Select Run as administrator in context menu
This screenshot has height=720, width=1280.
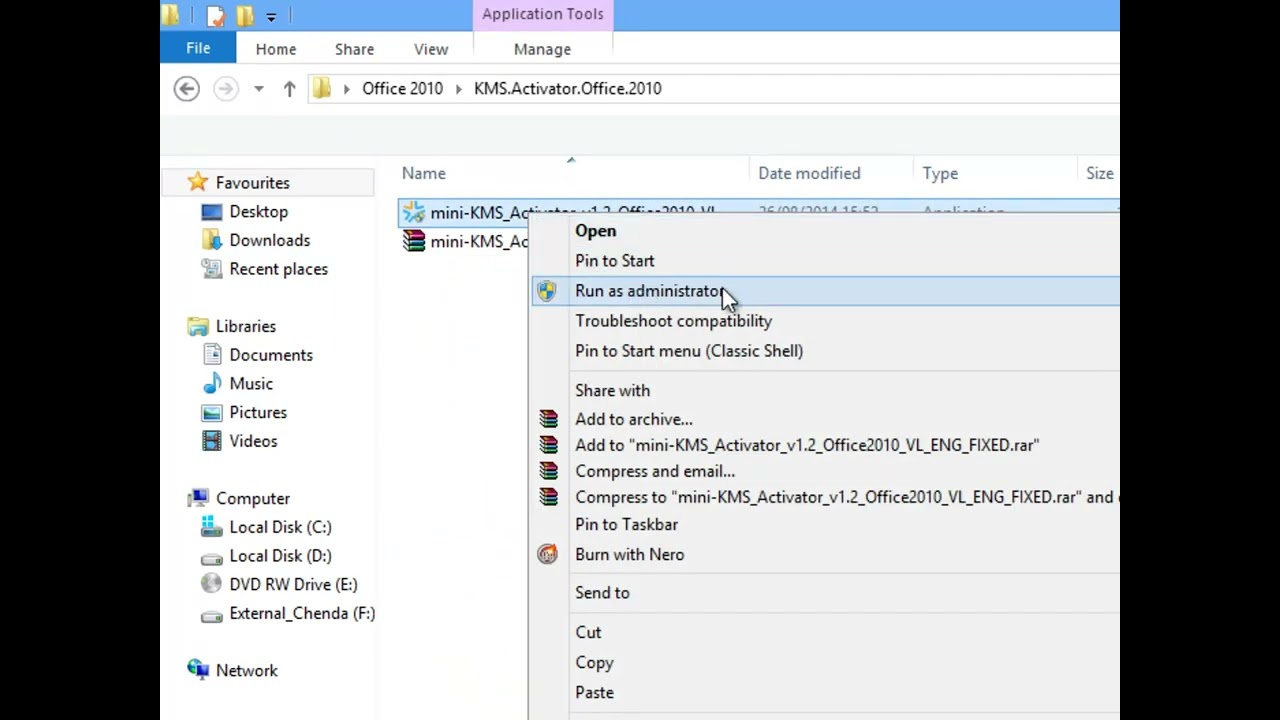pyautogui.click(x=824, y=291)
